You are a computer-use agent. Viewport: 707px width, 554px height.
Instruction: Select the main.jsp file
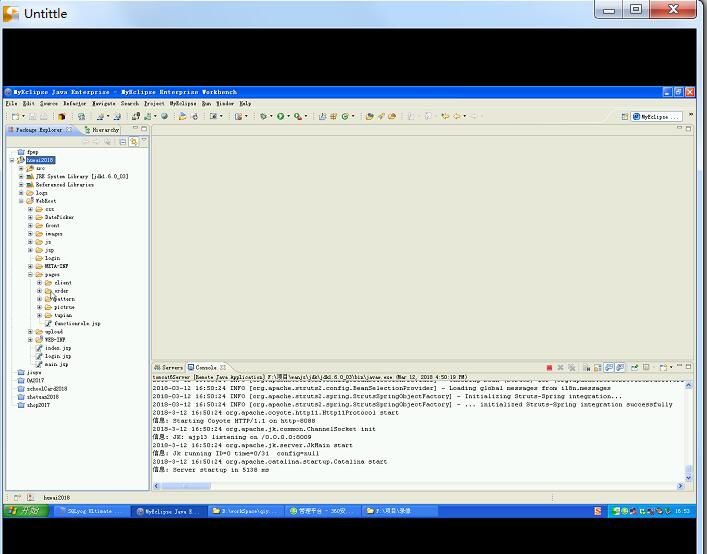point(56,364)
